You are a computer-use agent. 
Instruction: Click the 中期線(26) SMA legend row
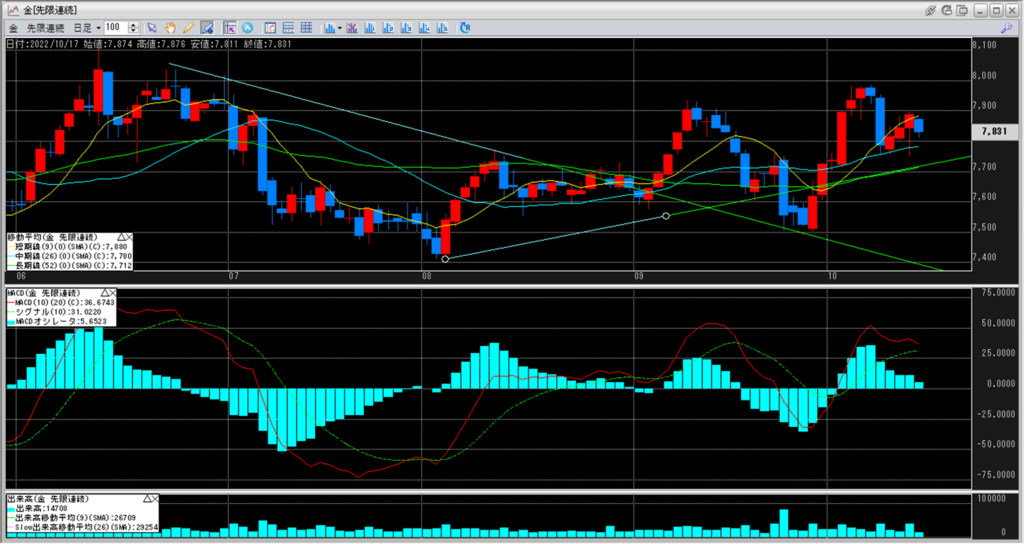70,256
